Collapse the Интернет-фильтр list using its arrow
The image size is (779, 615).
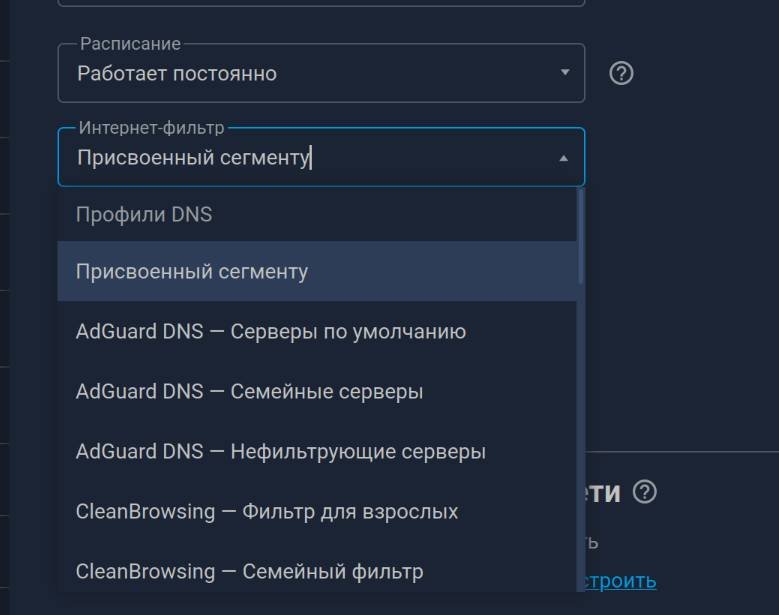coord(563,158)
